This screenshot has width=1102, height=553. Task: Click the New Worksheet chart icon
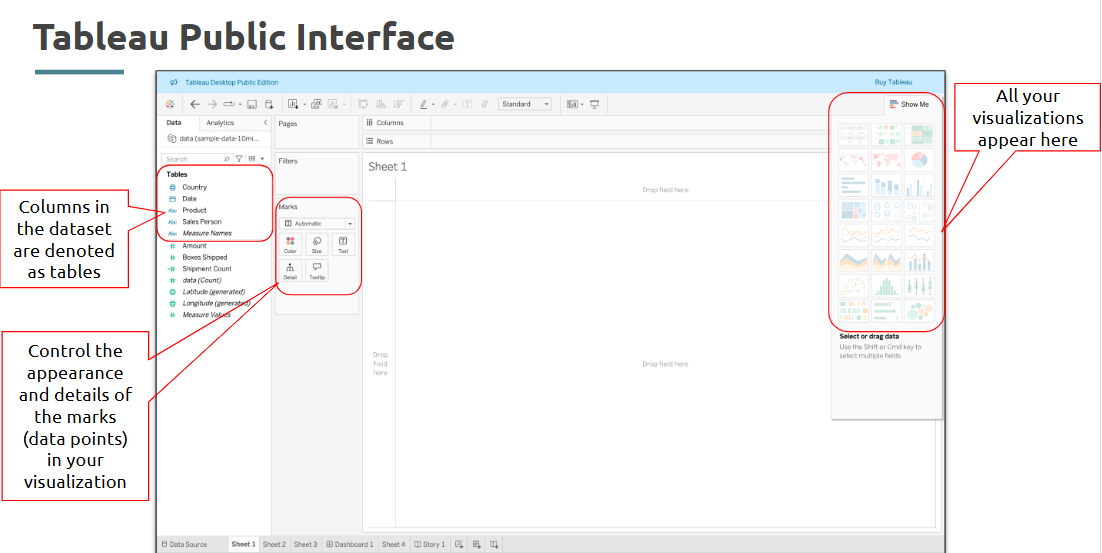(x=293, y=104)
